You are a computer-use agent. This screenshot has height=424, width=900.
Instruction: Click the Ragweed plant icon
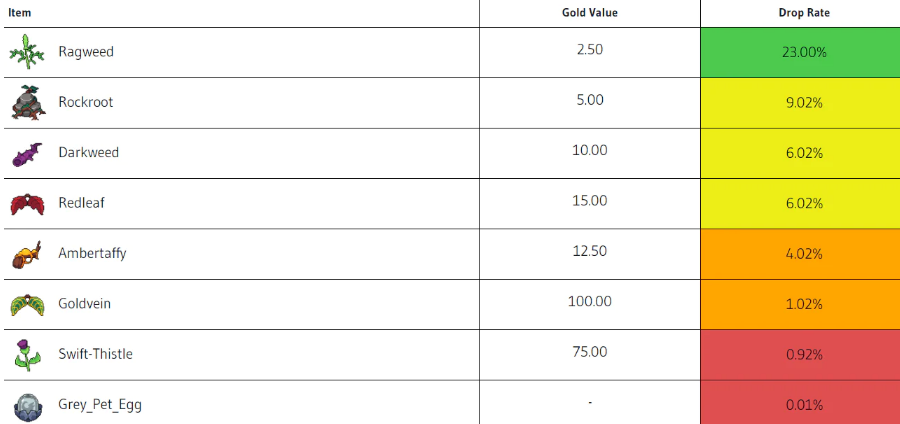click(x=27, y=53)
